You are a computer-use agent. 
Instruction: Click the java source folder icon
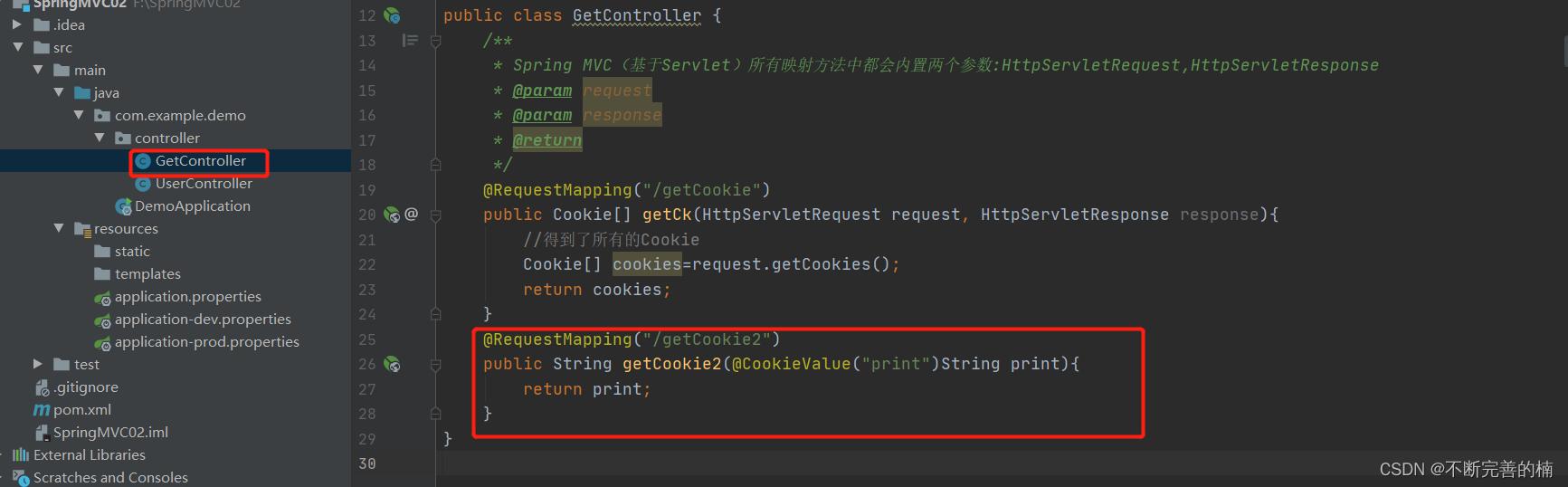(82, 92)
